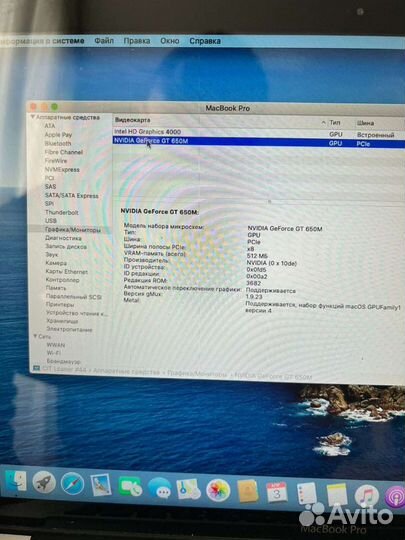Select Хранилище in the sidebar

click(x=62, y=321)
